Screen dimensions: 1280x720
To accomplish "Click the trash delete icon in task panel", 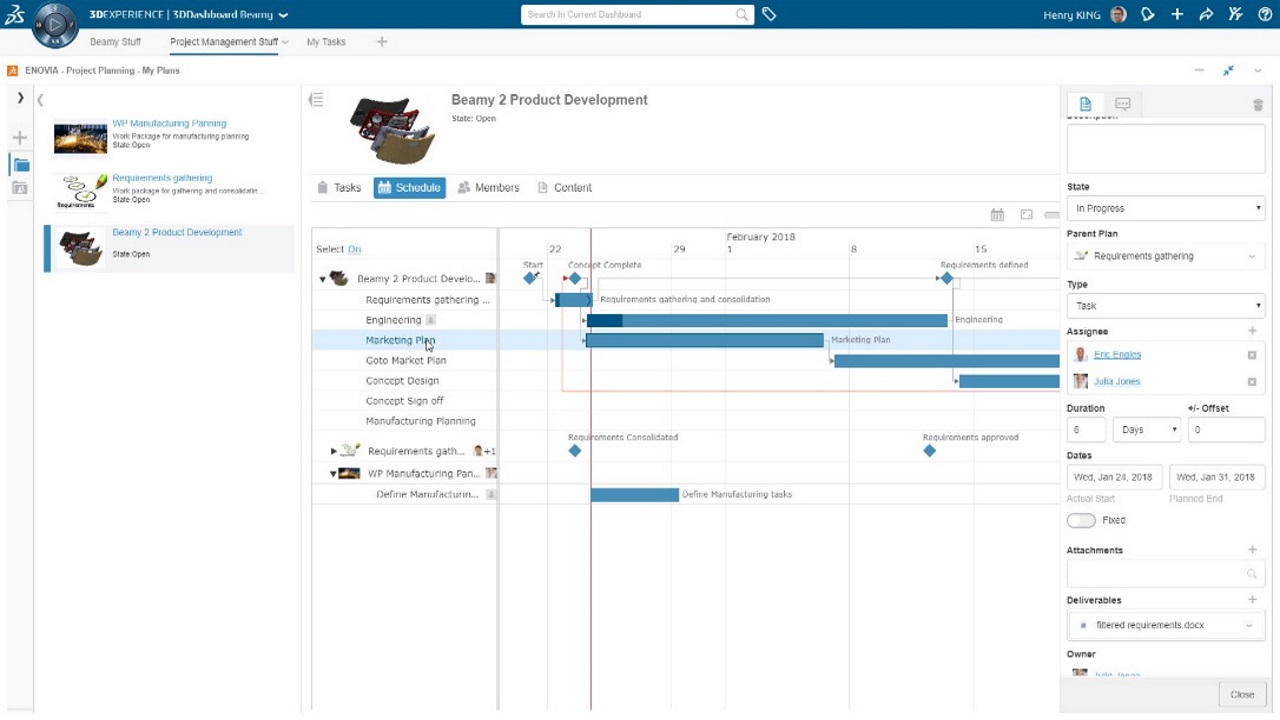I will [1257, 105].
